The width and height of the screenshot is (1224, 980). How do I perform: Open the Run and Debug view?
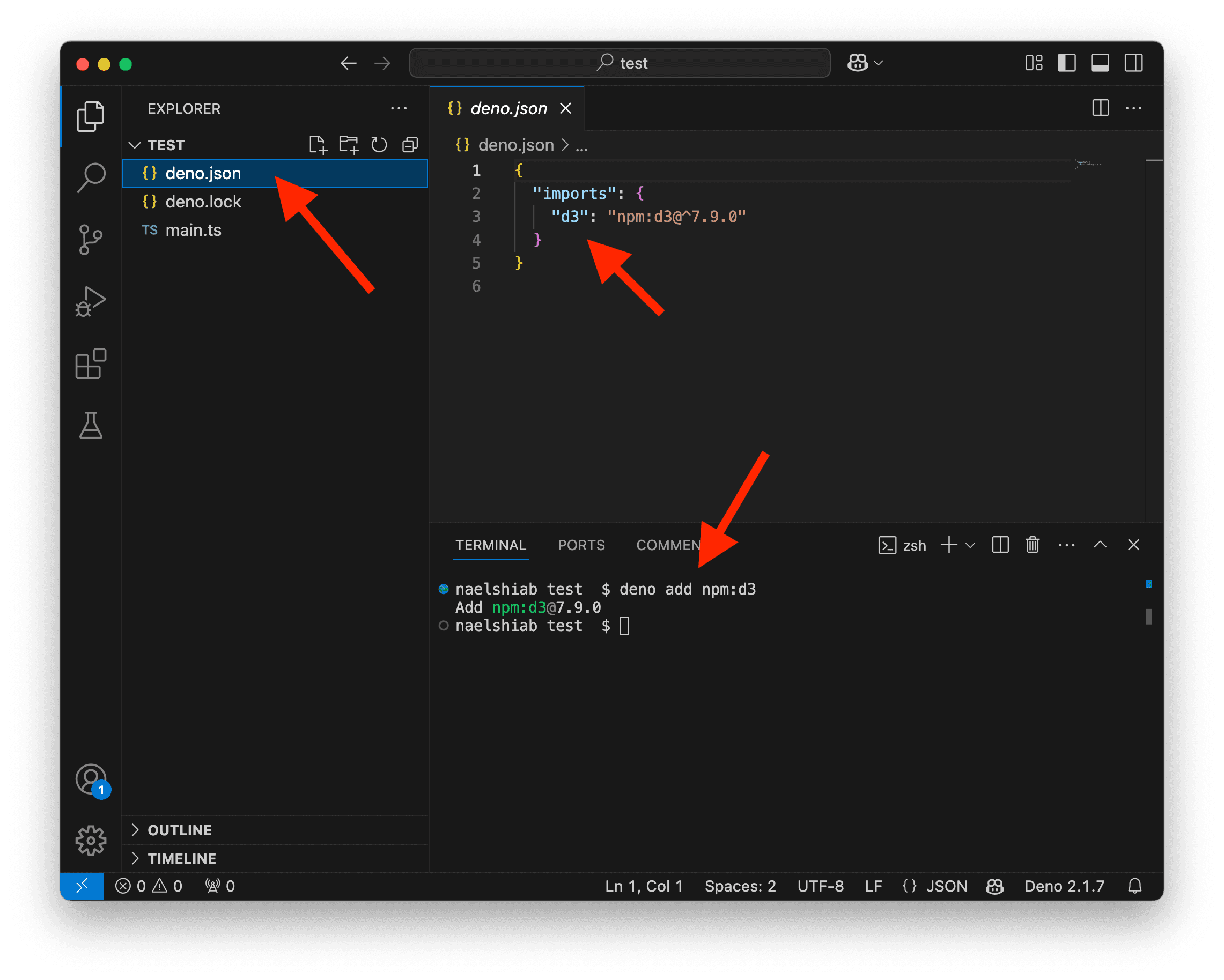point(90,301)
